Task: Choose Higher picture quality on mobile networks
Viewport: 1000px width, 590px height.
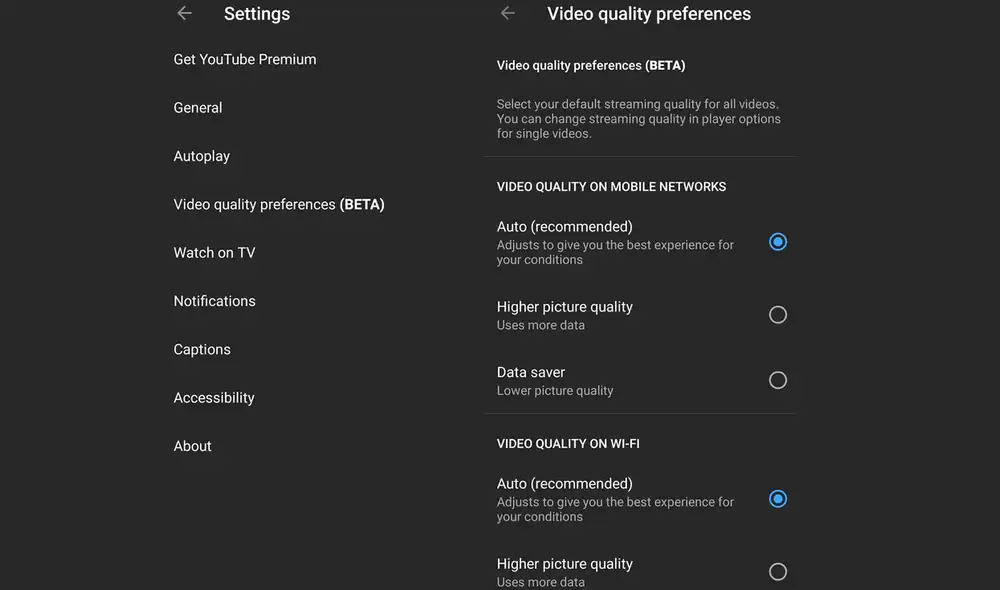Action: click(777, 314)
